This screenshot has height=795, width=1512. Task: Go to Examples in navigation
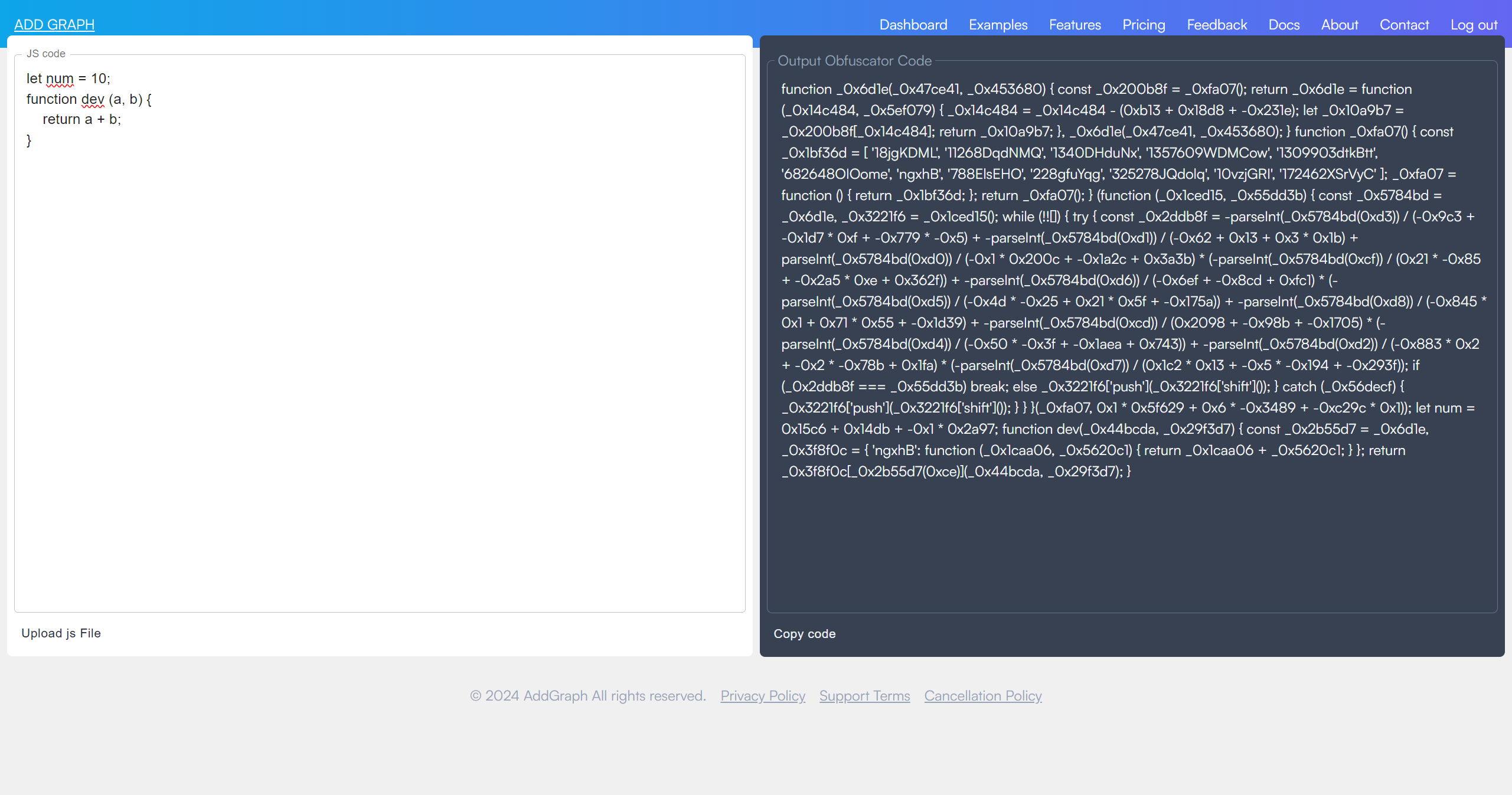tap(998, 25)
